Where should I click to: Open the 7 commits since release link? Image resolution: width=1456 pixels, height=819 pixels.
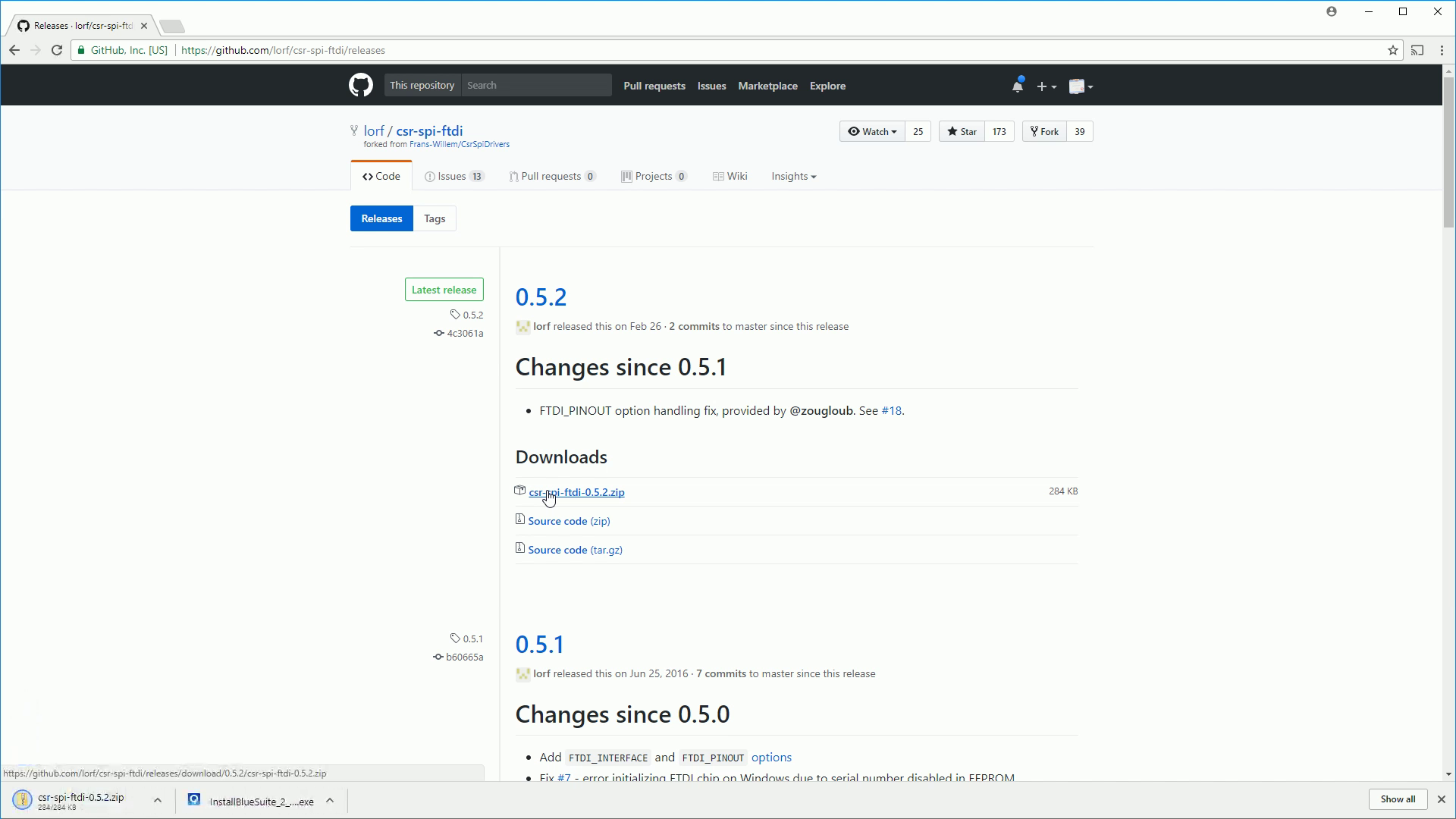721,673
